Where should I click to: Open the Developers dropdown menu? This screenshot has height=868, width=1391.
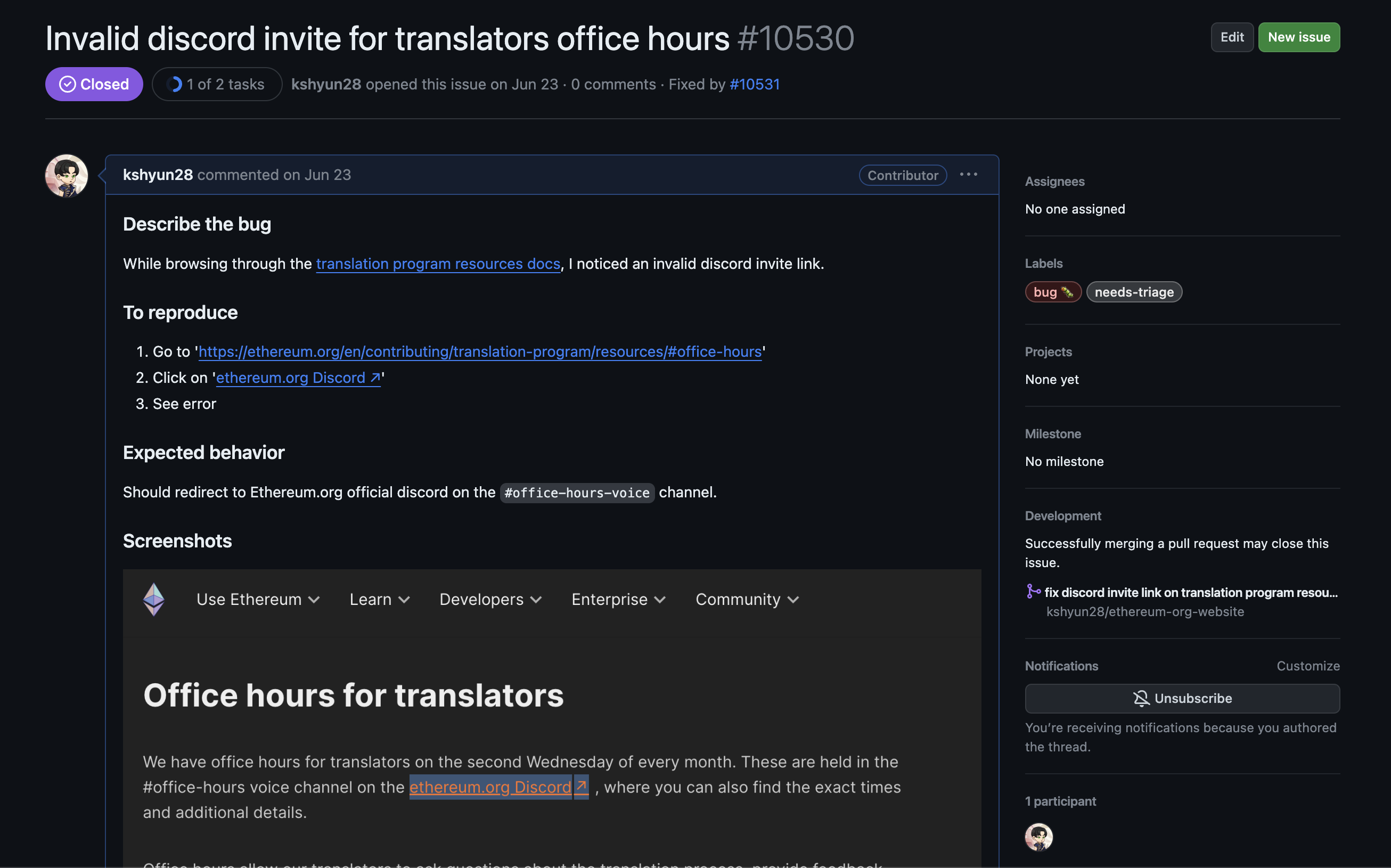490,599
